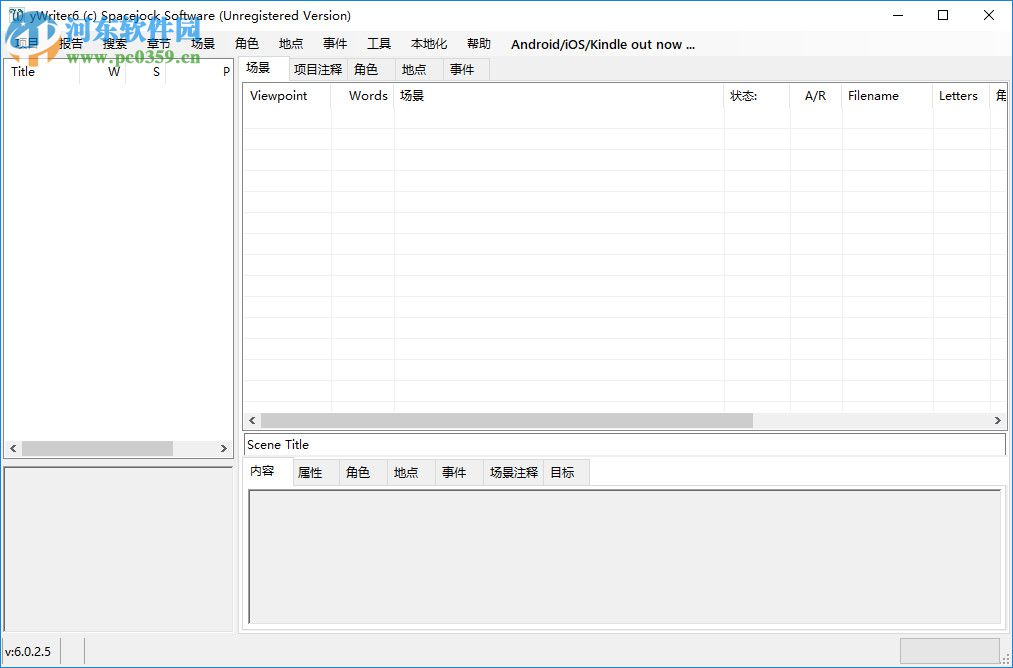Click the Android/iOS/Kindle out now link
Screen dimensions: 1013x668
coord(601,44)
